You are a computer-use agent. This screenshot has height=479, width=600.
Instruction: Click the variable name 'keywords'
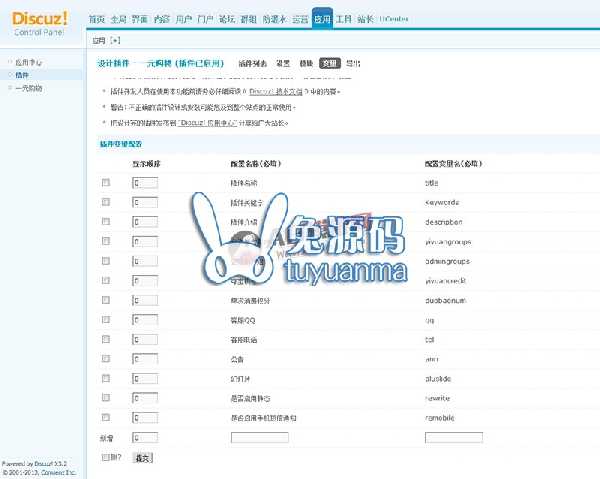click(442, 203)
